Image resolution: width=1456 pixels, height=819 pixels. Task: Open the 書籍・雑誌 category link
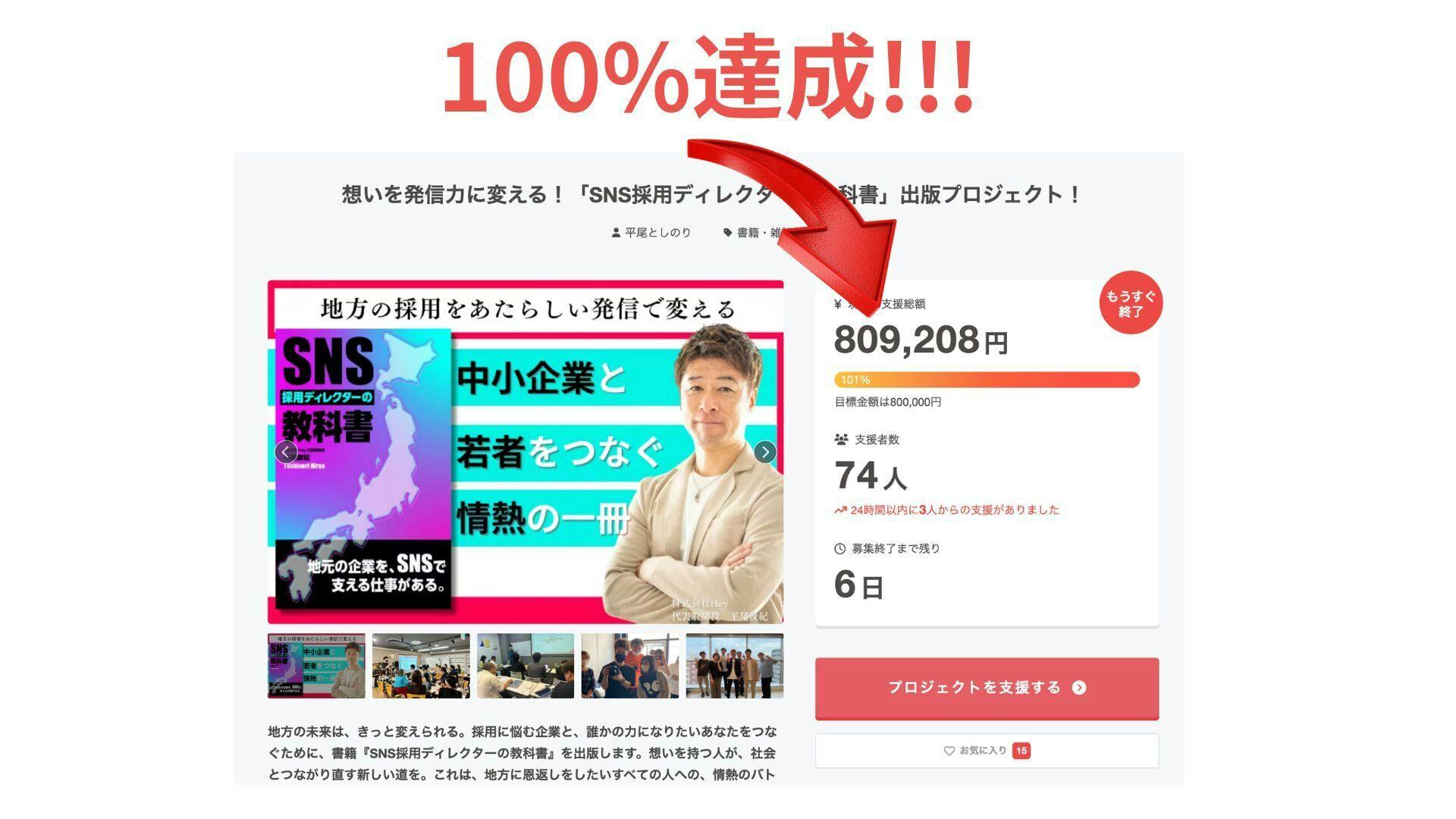[x=763, y=233]
